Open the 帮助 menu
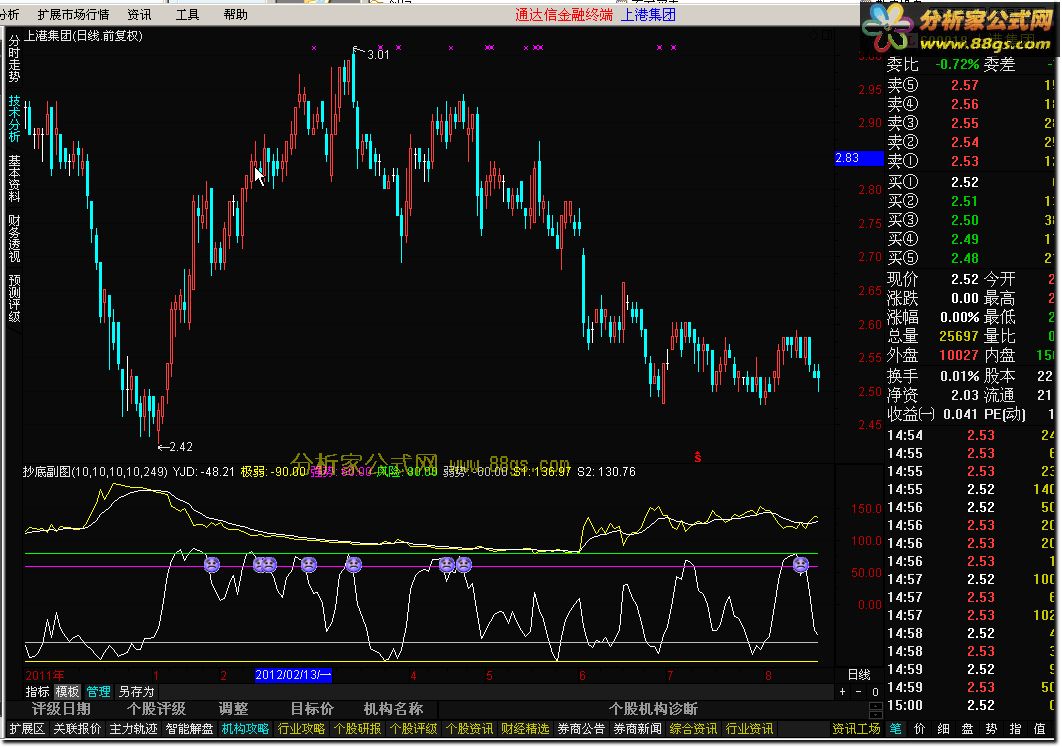Viewport: 1062px width, 747px height. coord(235,14)
